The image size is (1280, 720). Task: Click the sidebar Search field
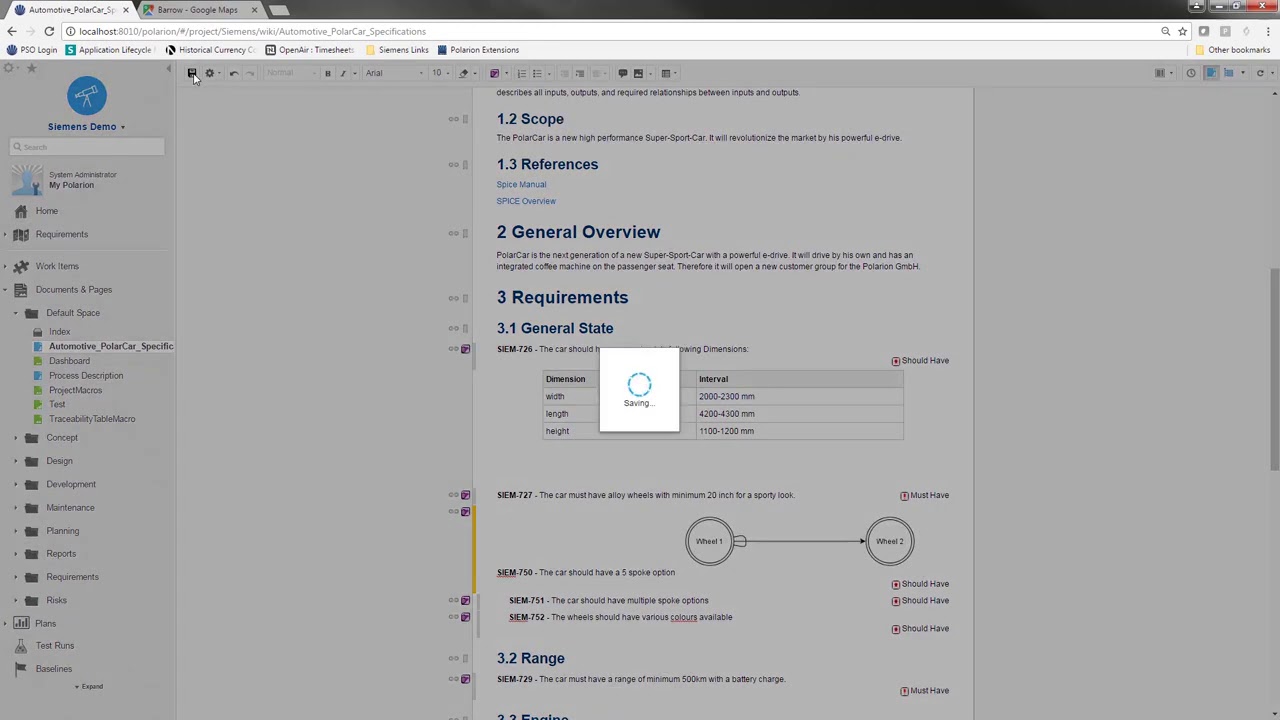[x=87, y=147]
